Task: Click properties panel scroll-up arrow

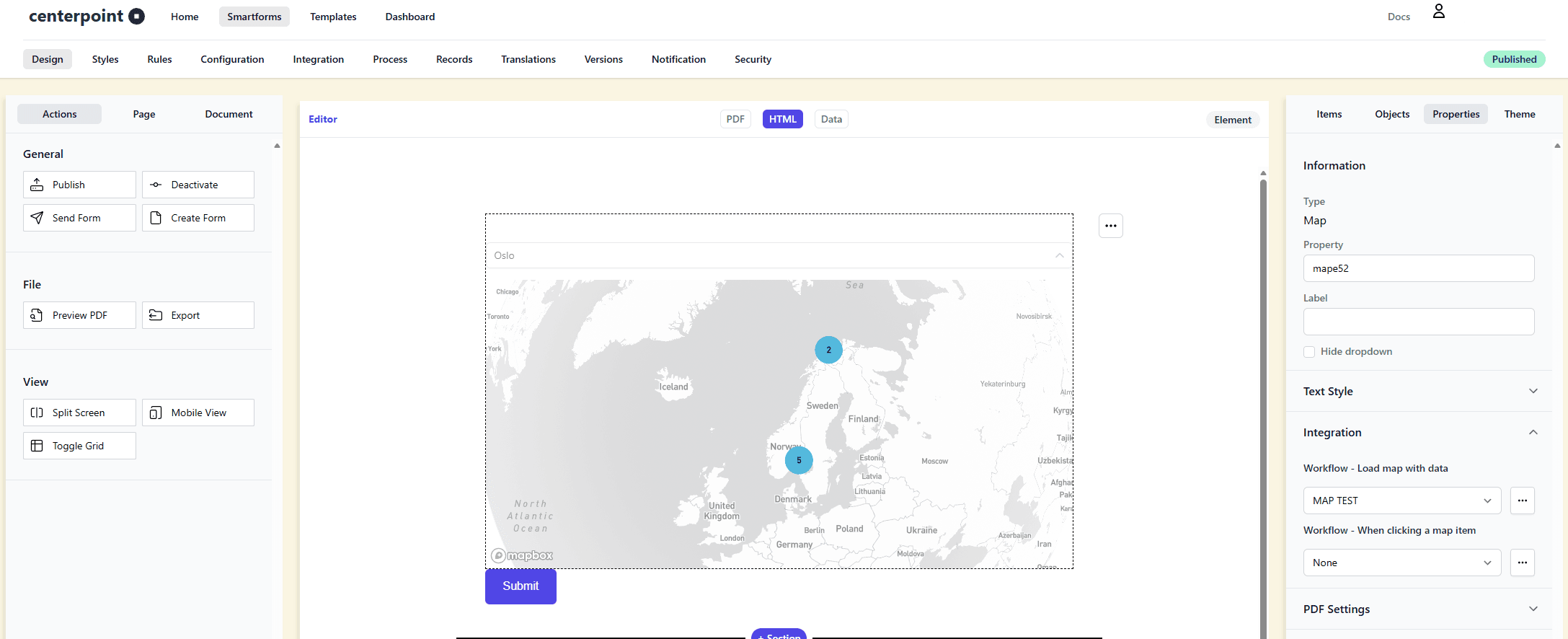Action: [1557, 146]
